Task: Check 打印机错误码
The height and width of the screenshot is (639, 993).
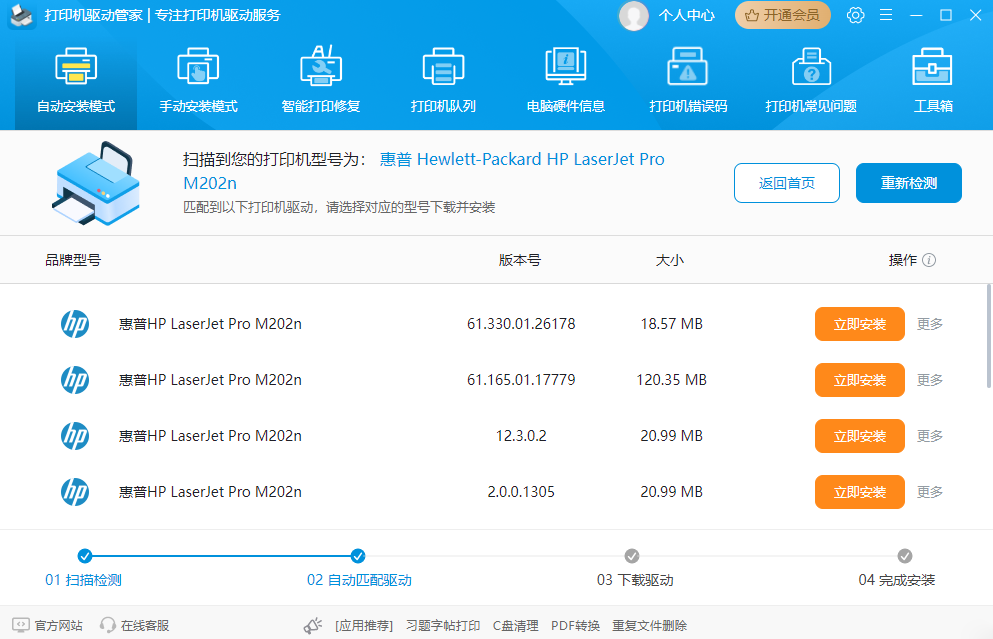Action: [688, 80]
